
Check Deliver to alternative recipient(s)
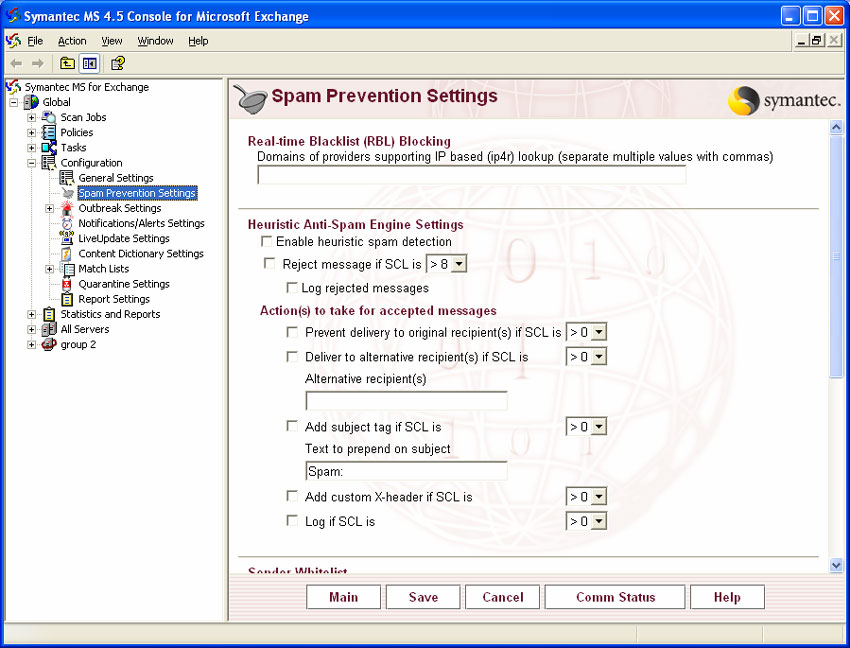pyautogui.click(x=292, y=356)
